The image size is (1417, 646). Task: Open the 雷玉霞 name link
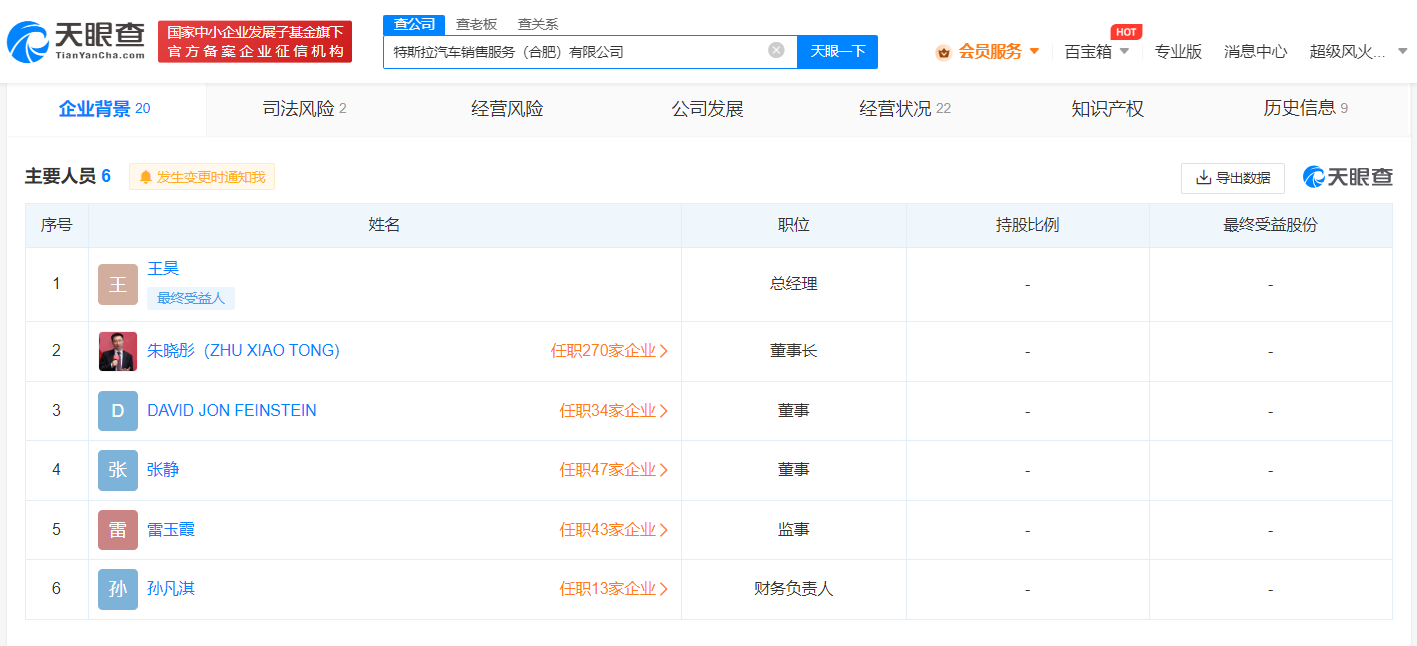tap(171, 530)
